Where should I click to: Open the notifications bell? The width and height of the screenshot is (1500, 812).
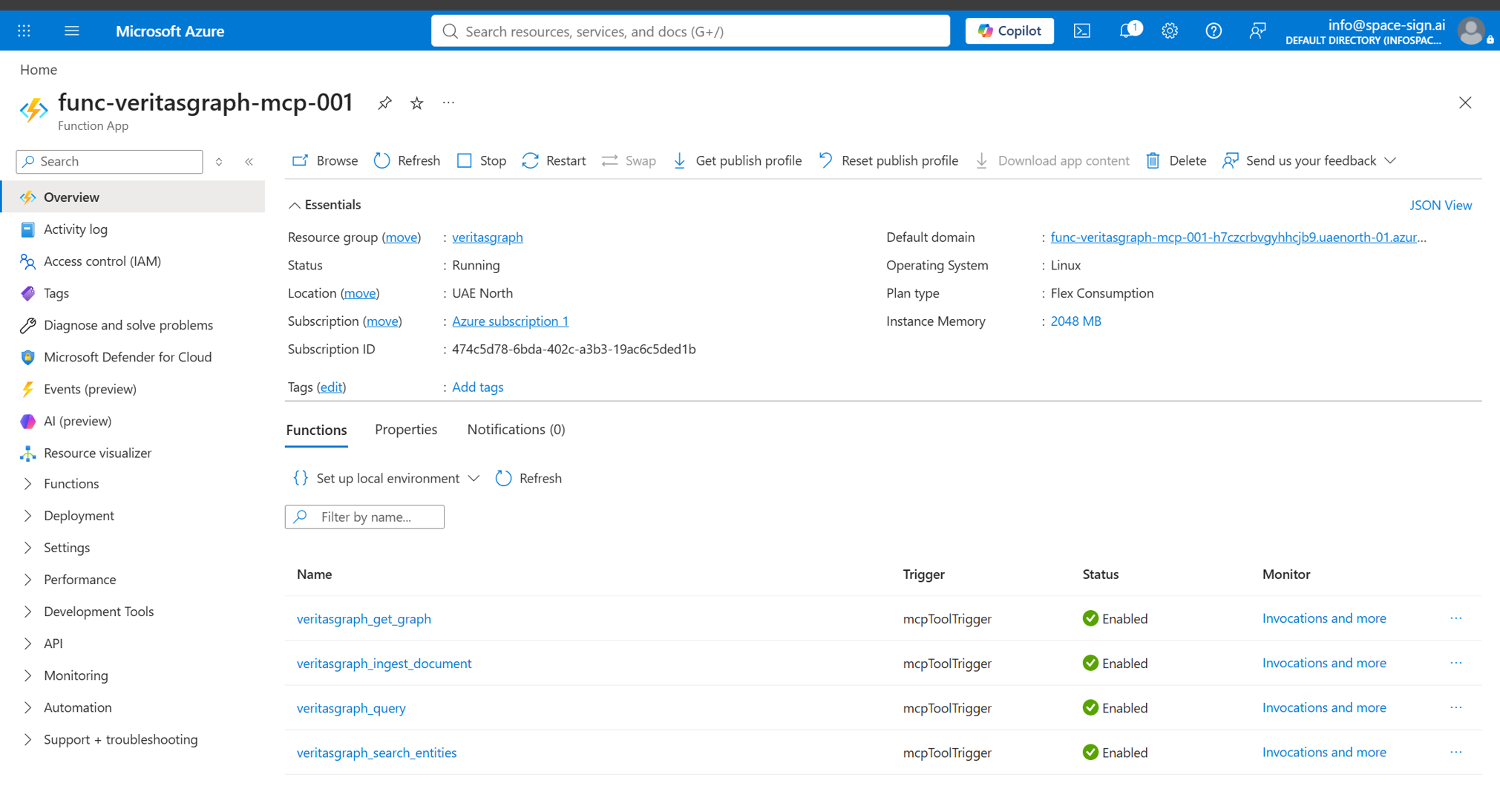tap(1127, 30)
